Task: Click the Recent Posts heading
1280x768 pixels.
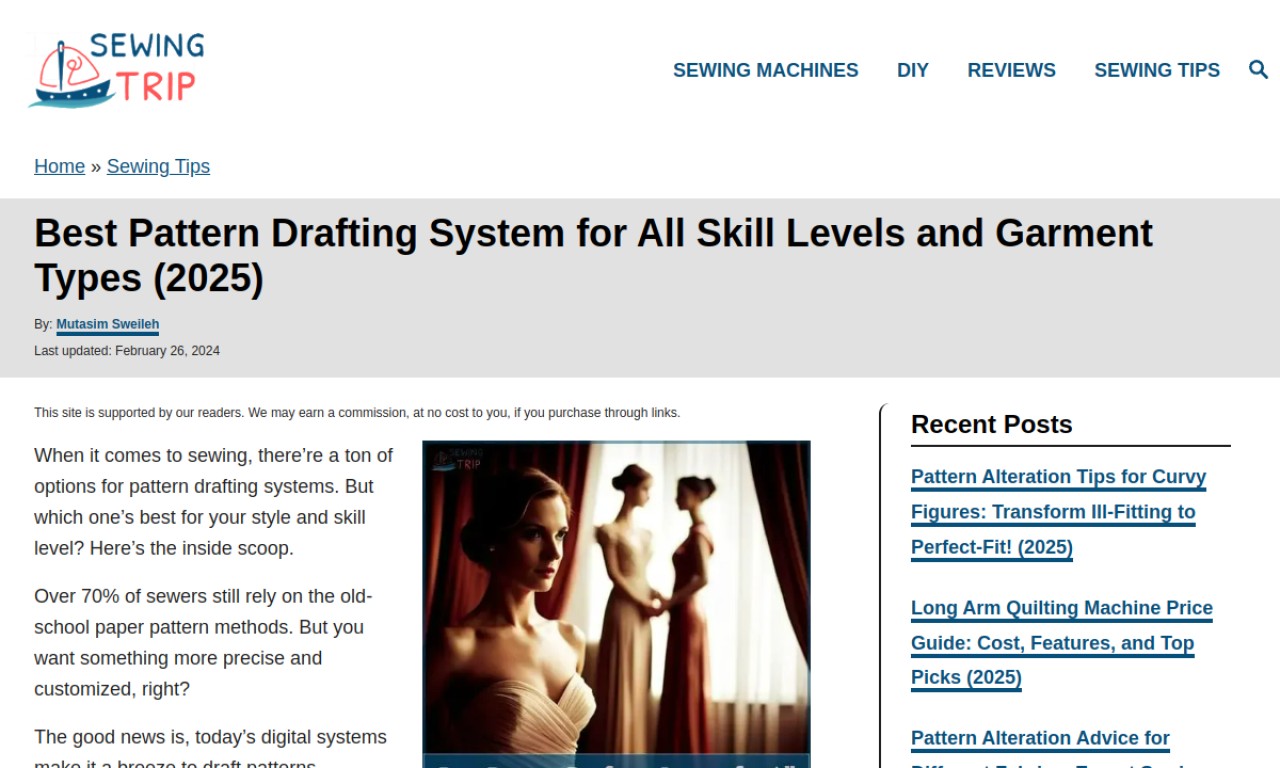Action: pos(991,424)
